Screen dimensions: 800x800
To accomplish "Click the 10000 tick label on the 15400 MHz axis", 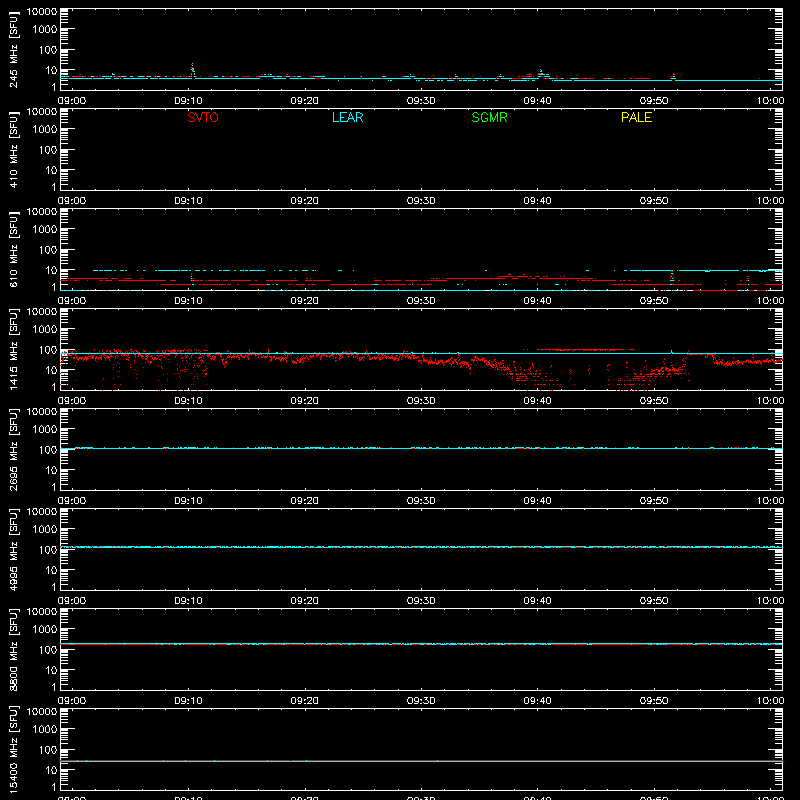I will pyautogui.click(x=42, y=712).
